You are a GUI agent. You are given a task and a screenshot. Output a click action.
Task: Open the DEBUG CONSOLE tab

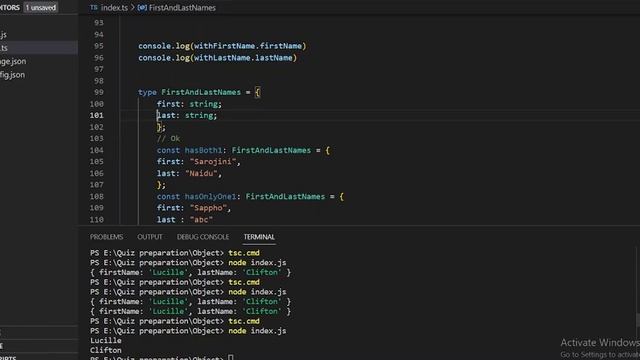203,237
